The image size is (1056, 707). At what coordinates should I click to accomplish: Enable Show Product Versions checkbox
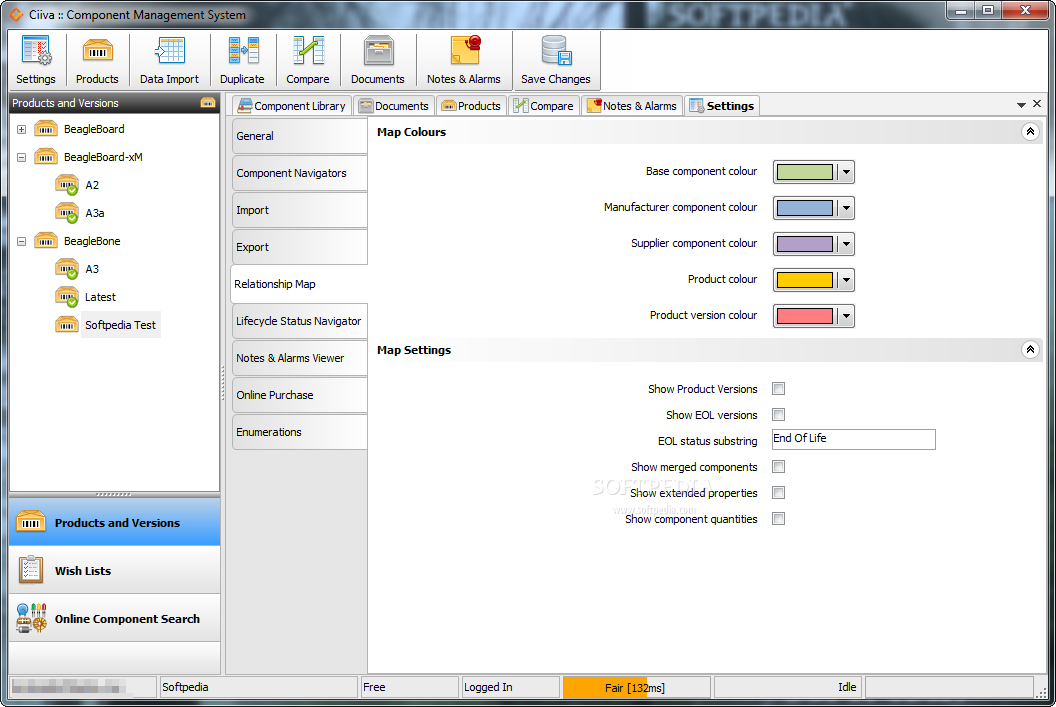pyautogui.click(x=779, y=389)
